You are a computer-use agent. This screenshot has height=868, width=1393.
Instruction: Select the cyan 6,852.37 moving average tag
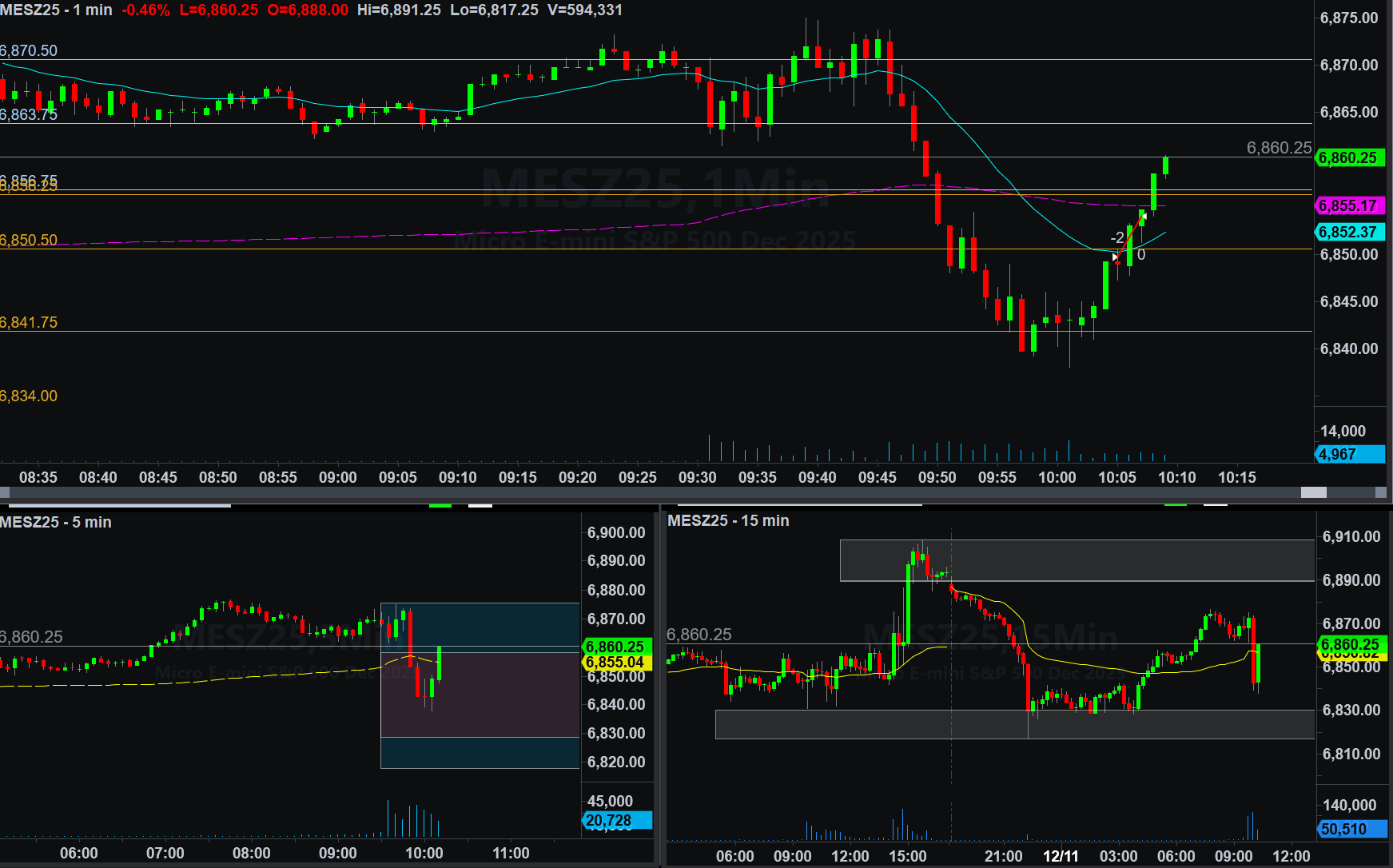pos(1348,233)
